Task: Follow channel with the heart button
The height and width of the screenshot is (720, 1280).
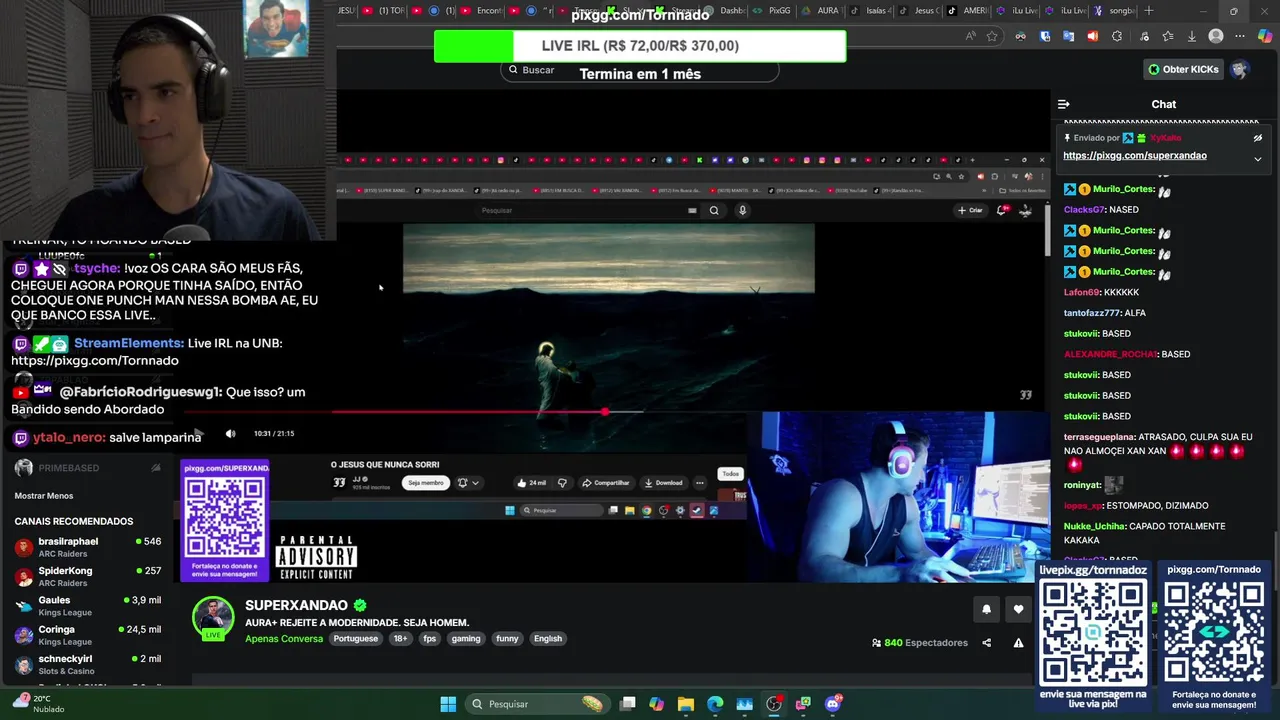Action: coord(1018,609)
